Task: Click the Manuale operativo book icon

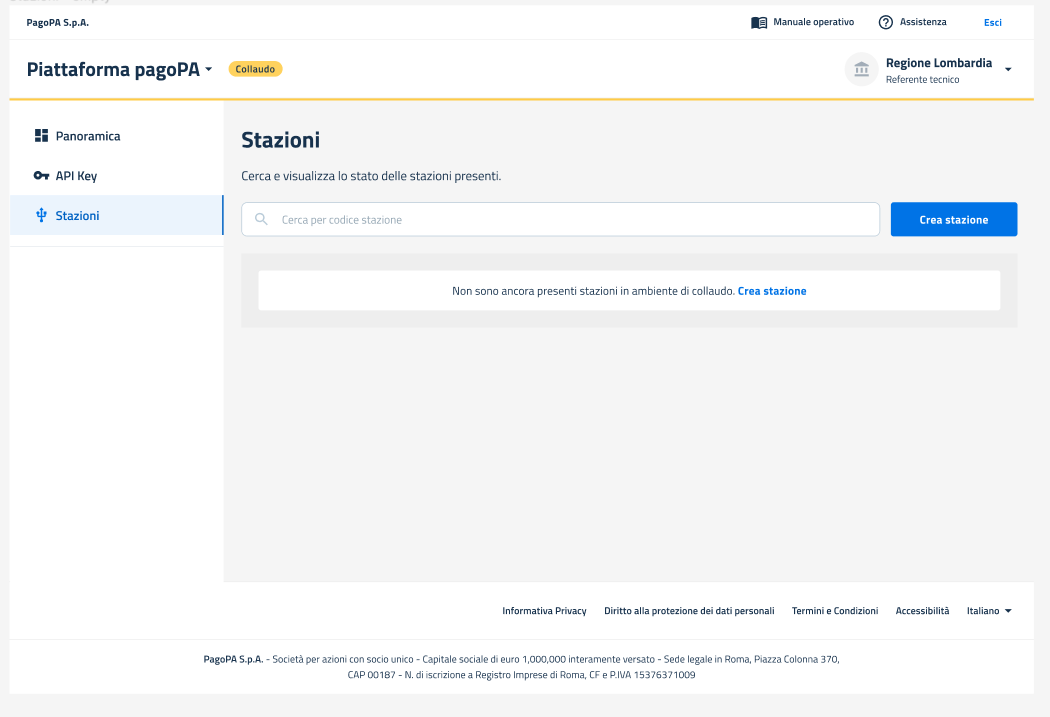Action: [x=759, y=22]
